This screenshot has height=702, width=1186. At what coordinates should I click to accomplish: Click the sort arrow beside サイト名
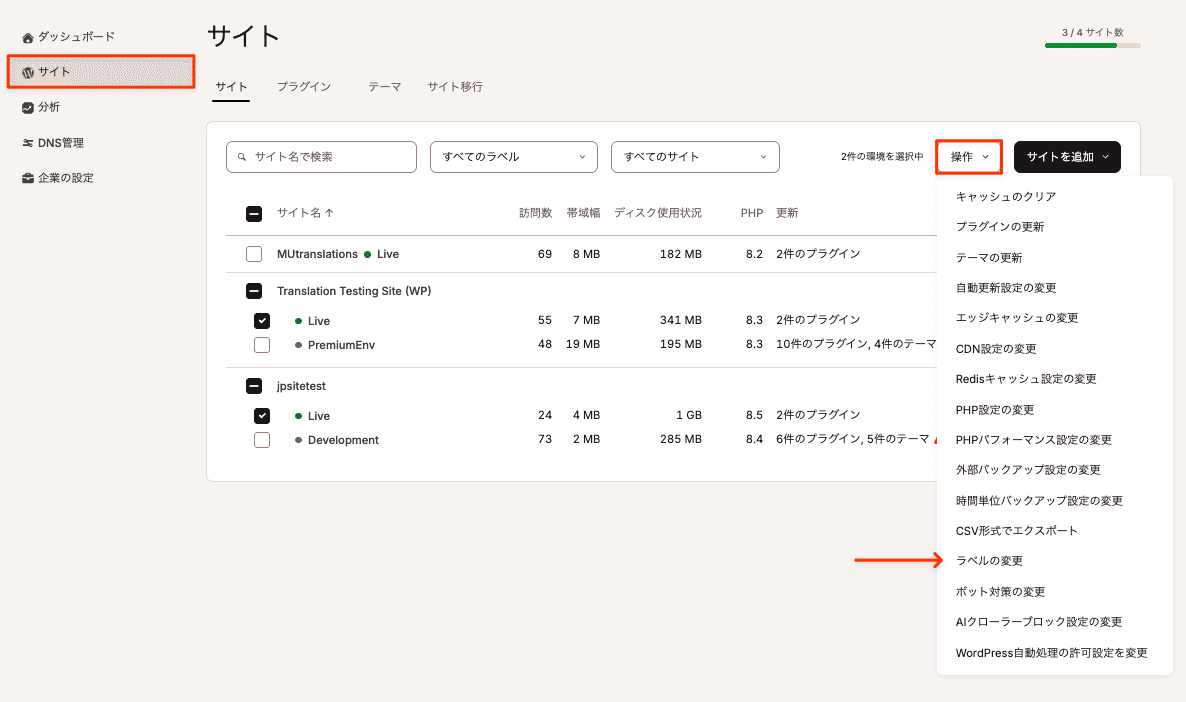(329, 213)
